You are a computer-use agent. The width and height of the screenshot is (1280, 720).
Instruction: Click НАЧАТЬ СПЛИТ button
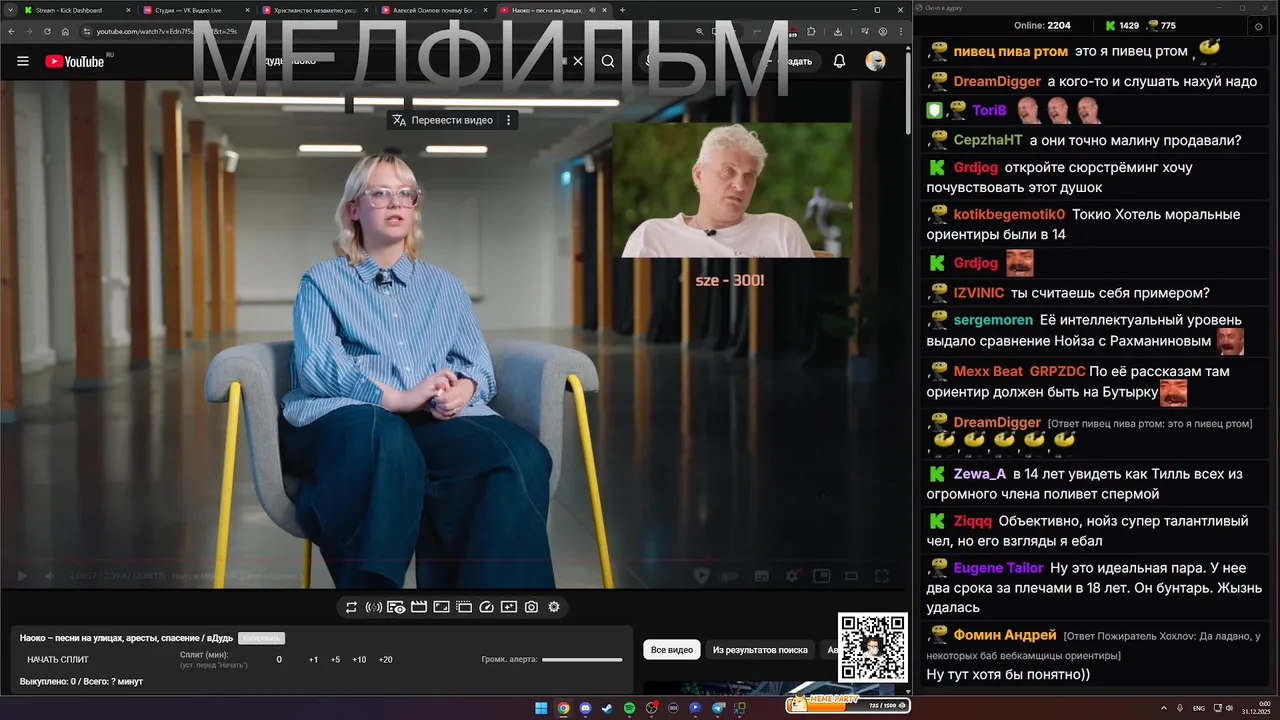pyautogui.click(x=58, y=659)
